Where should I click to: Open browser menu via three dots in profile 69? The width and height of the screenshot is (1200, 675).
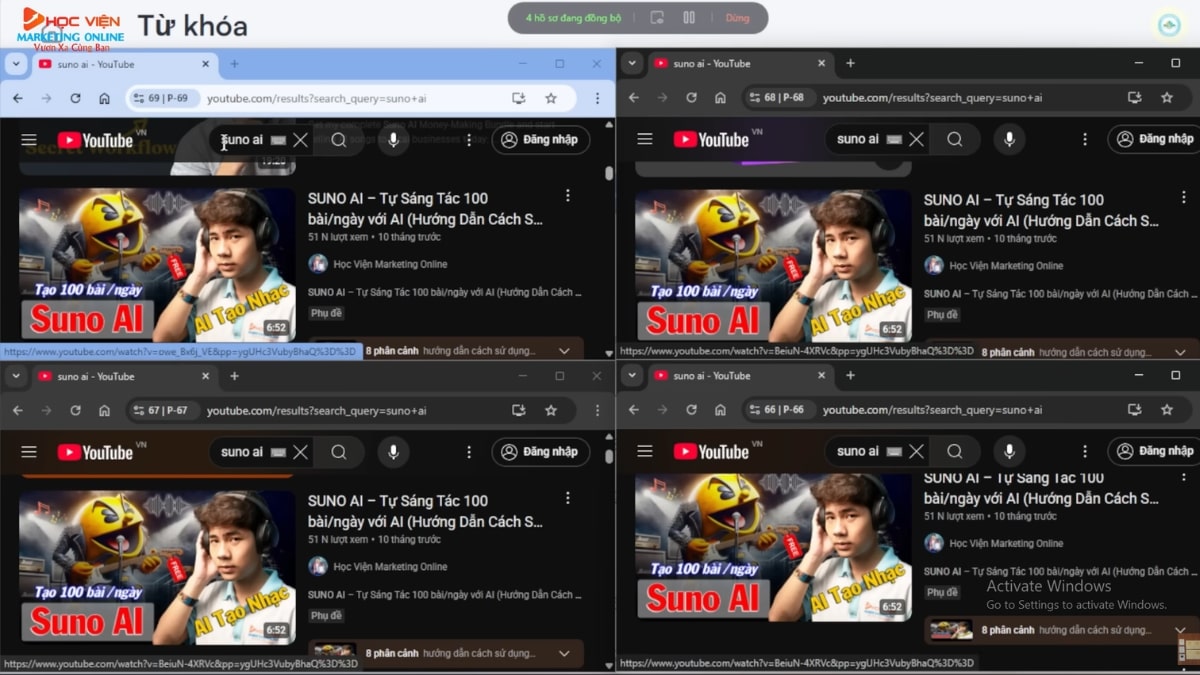(x=597, y=97)
